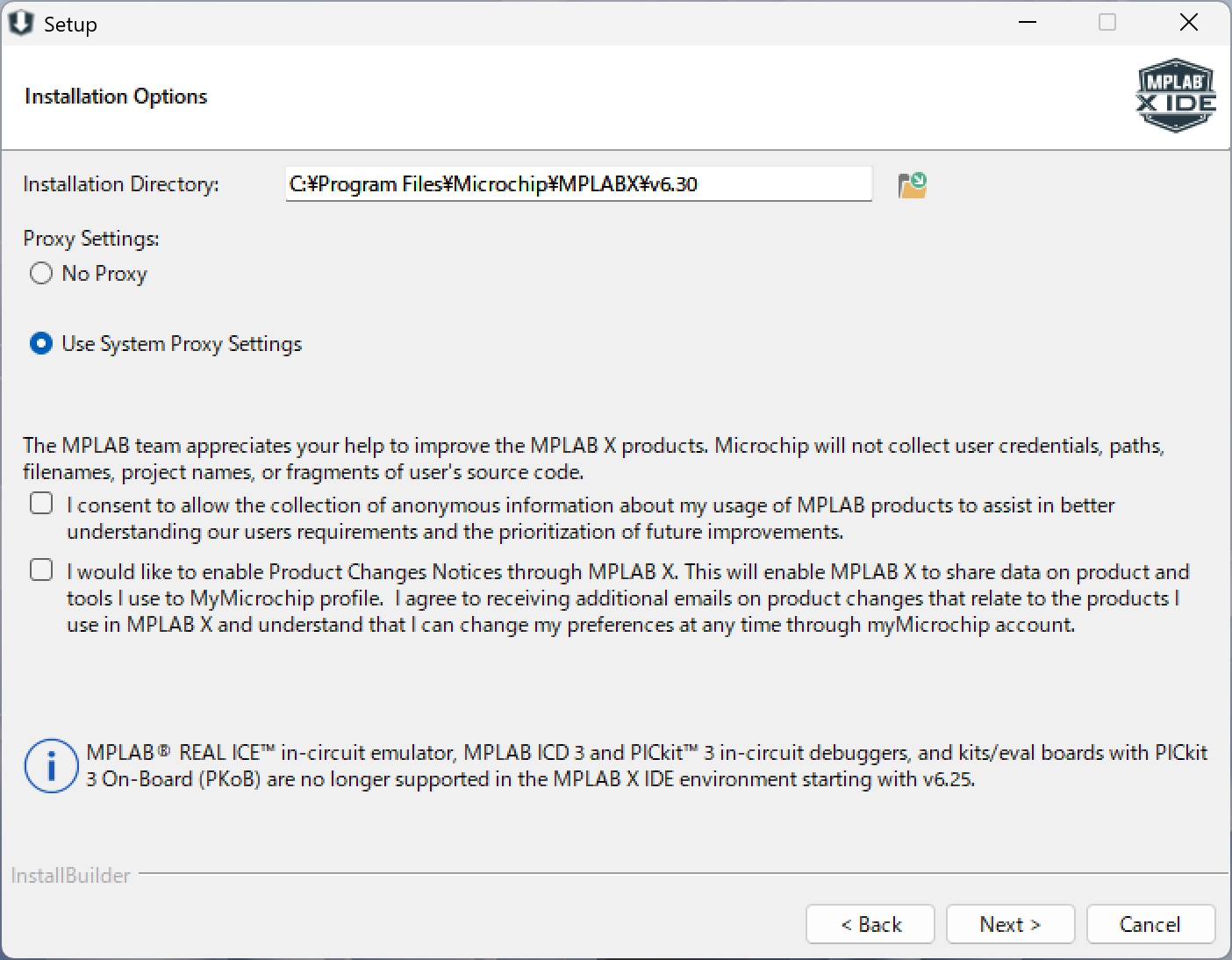Select Use System Proxy Settings radio
The height and width of the screenshot is (960, 1232).
click(x=41, y=344)
